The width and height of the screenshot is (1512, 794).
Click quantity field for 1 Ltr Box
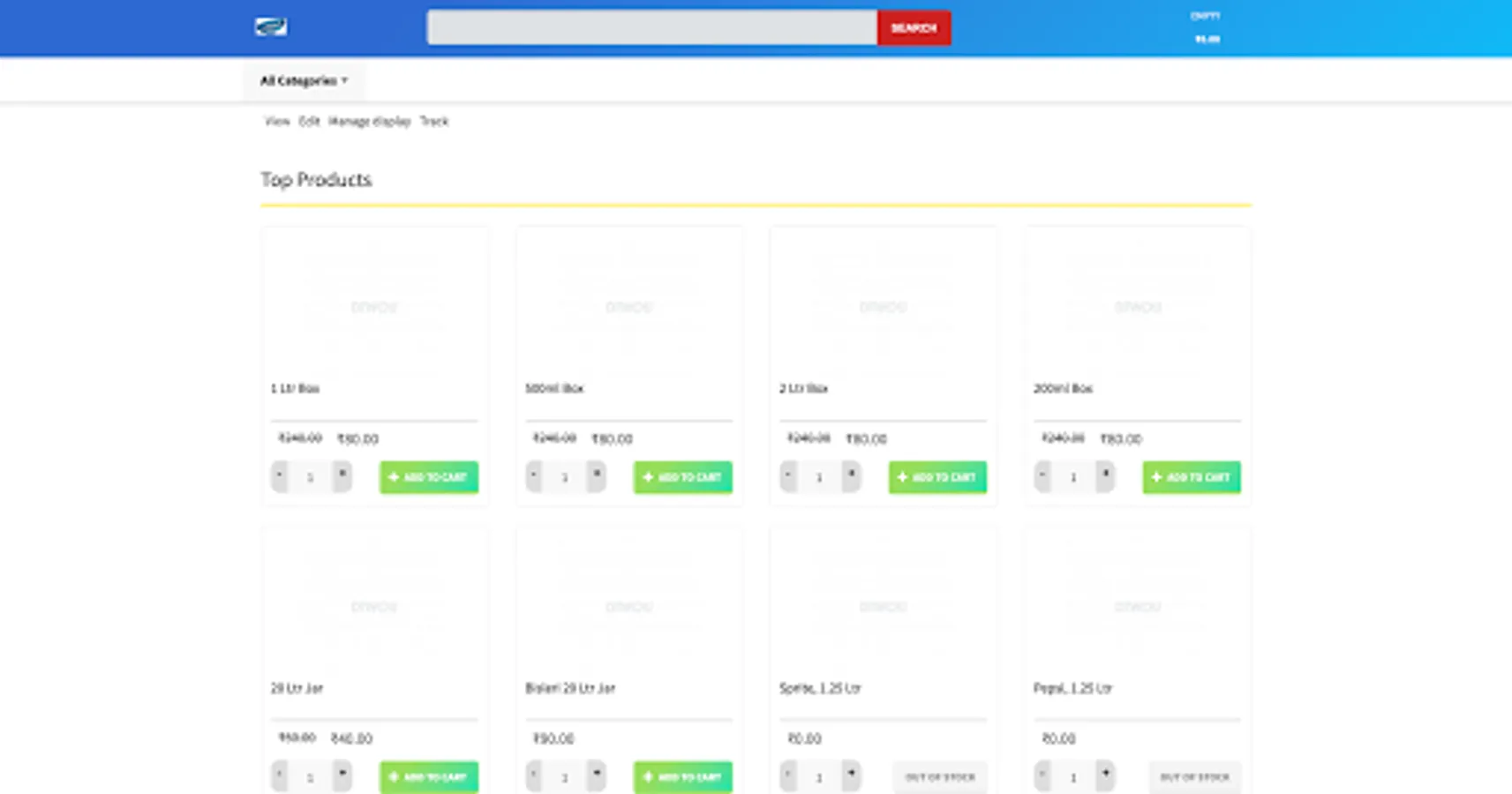(x=310, y=477)
